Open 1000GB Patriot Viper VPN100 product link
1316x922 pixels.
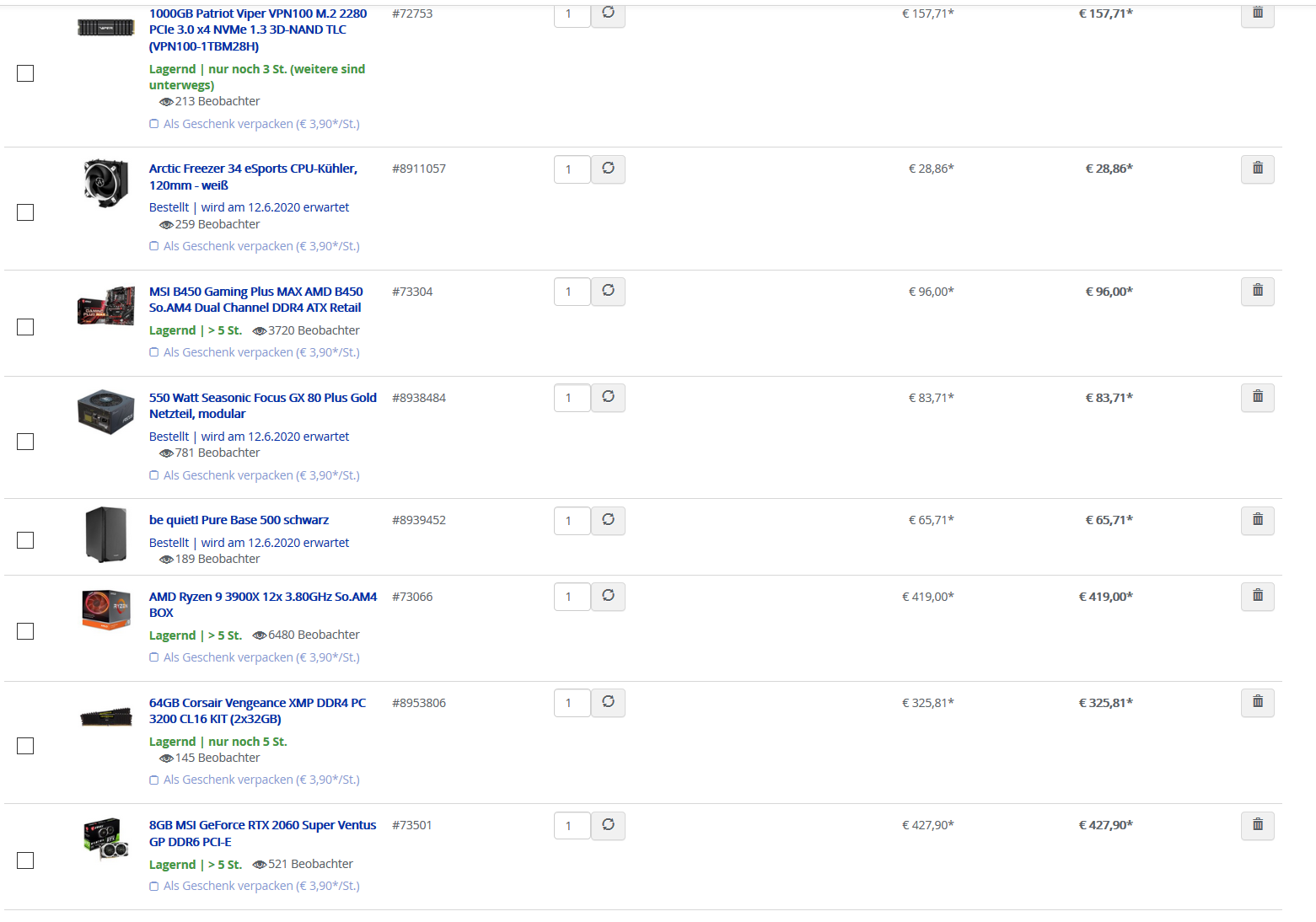pos(258,29)
